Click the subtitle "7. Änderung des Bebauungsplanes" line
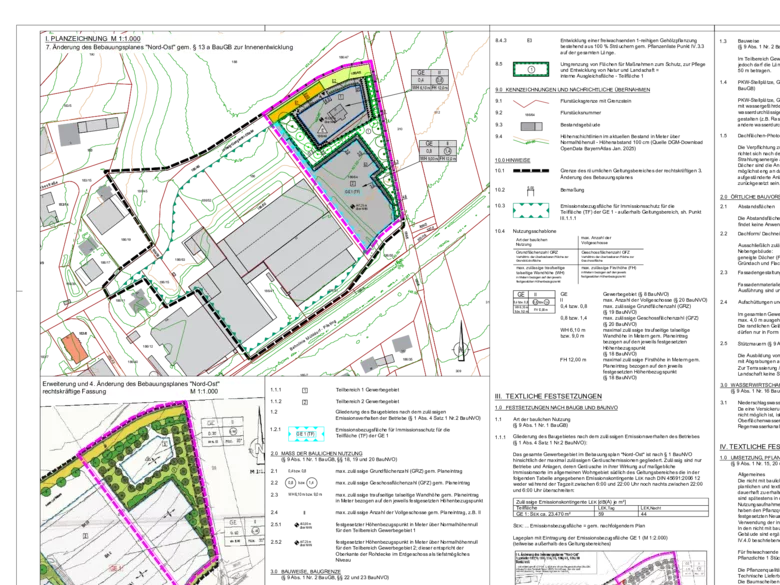 (169, 47)
